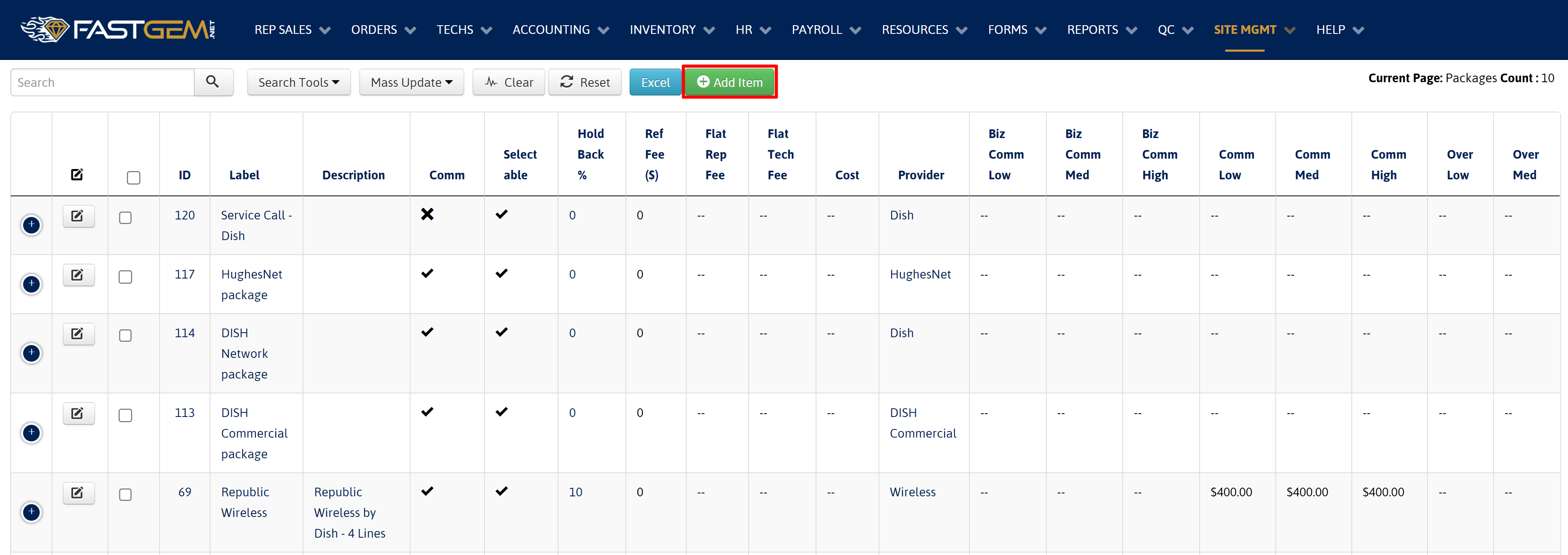Sort by the Label column header
Viewport: 1568px width, 555px height.
pyautogui.click(x=244, y=175)
